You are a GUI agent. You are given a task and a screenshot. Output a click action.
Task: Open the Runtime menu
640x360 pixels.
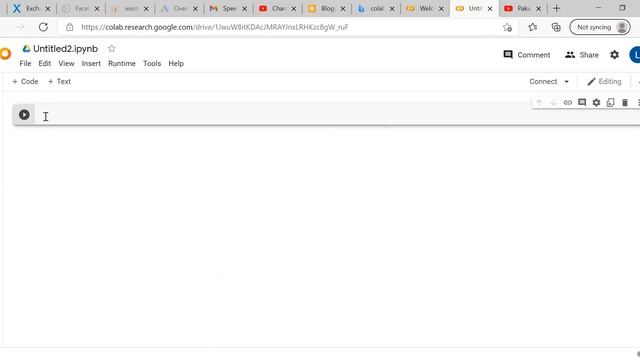click(122, 64)
